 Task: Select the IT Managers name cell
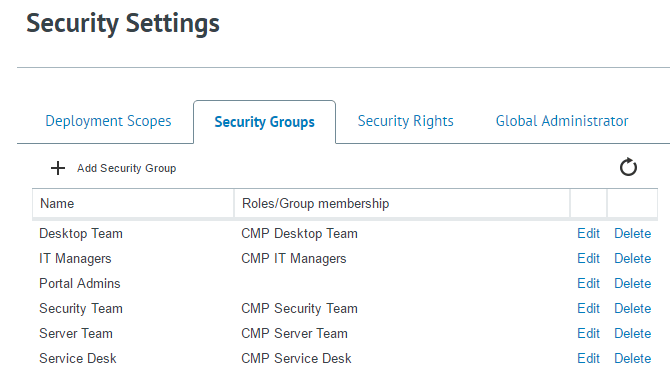pyautogui.click(x=75, y=259)
